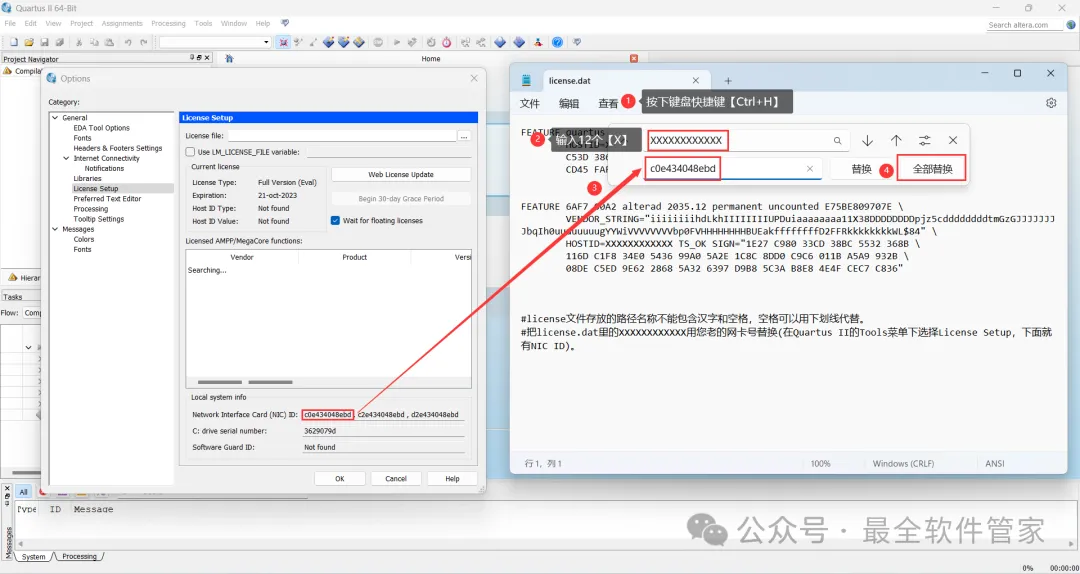Switch to the System messages tab
Viewport: 1080px width, 574px height.
tap(33, 557)
